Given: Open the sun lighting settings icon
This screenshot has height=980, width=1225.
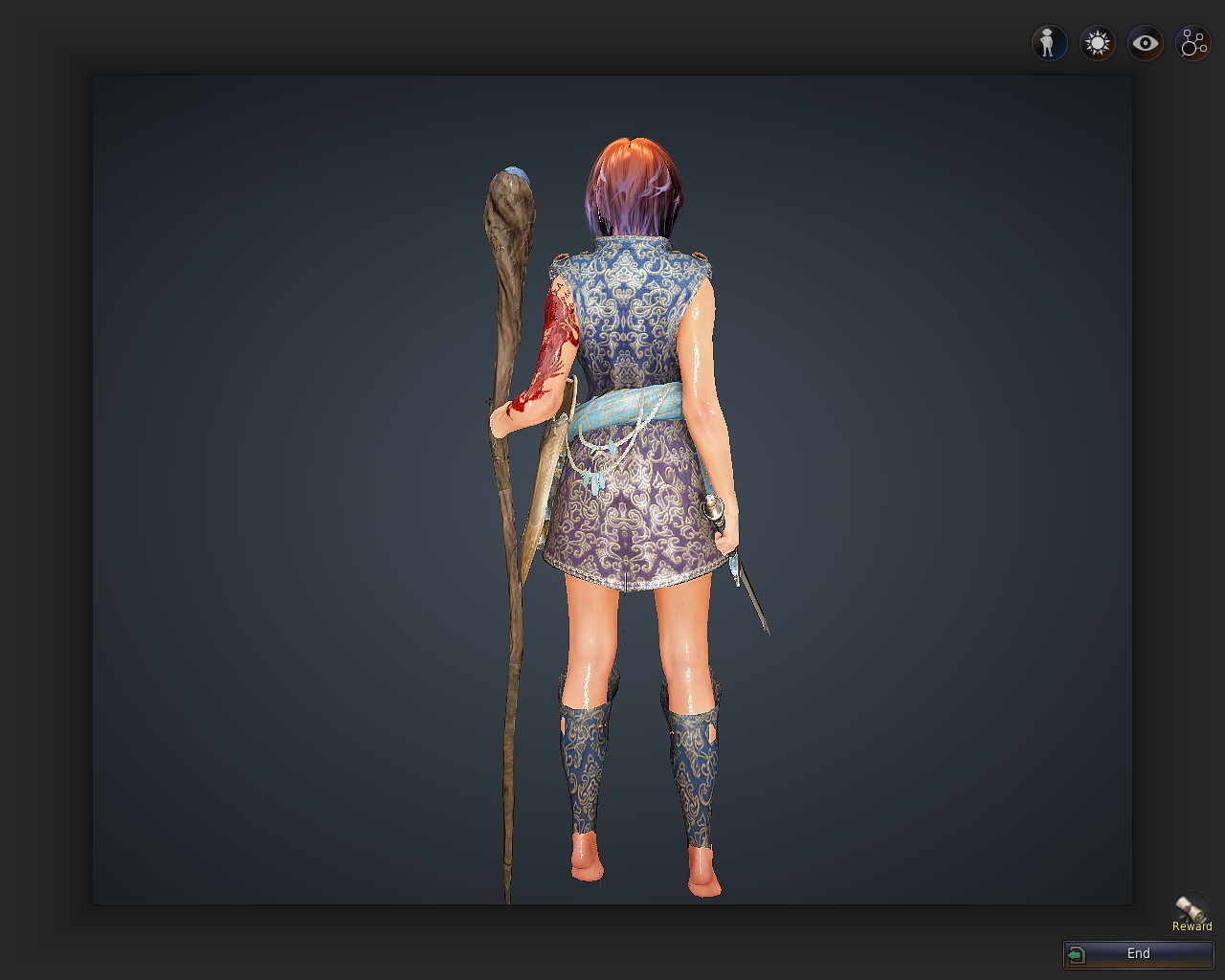Looking at the screenshot, I should (1097, 43).
